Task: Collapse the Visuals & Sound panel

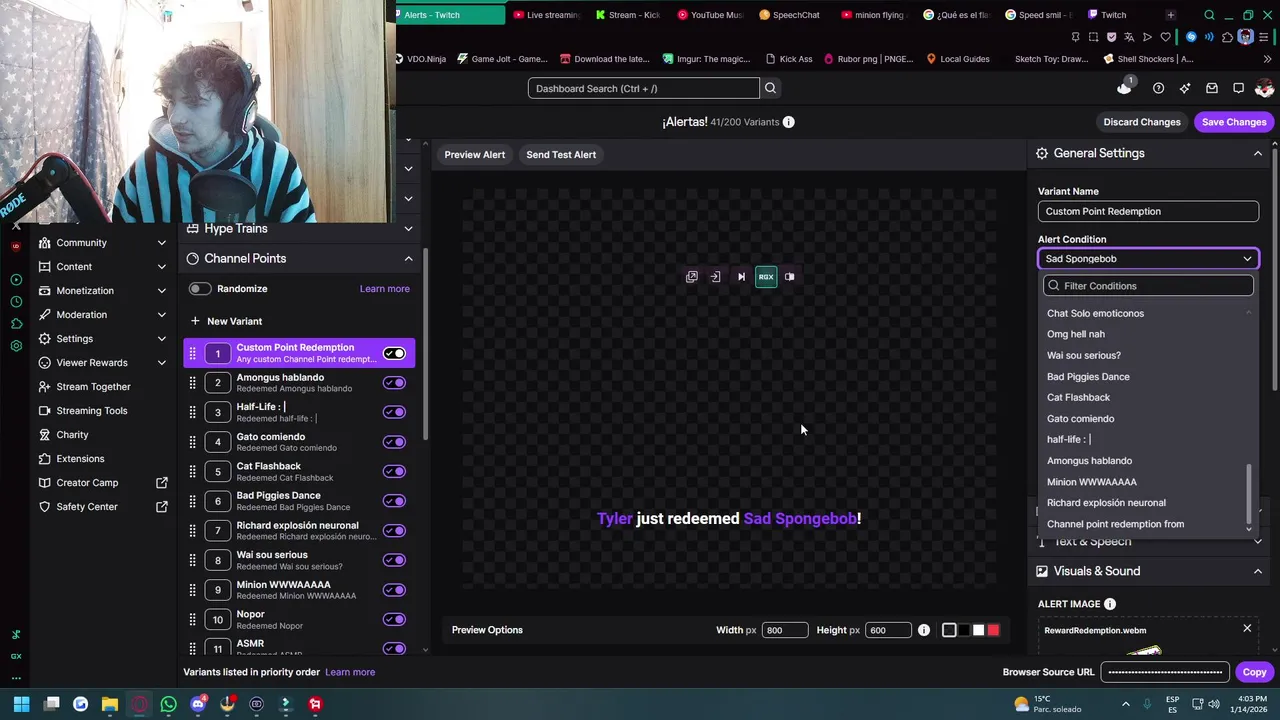Action: (1258, 571)
